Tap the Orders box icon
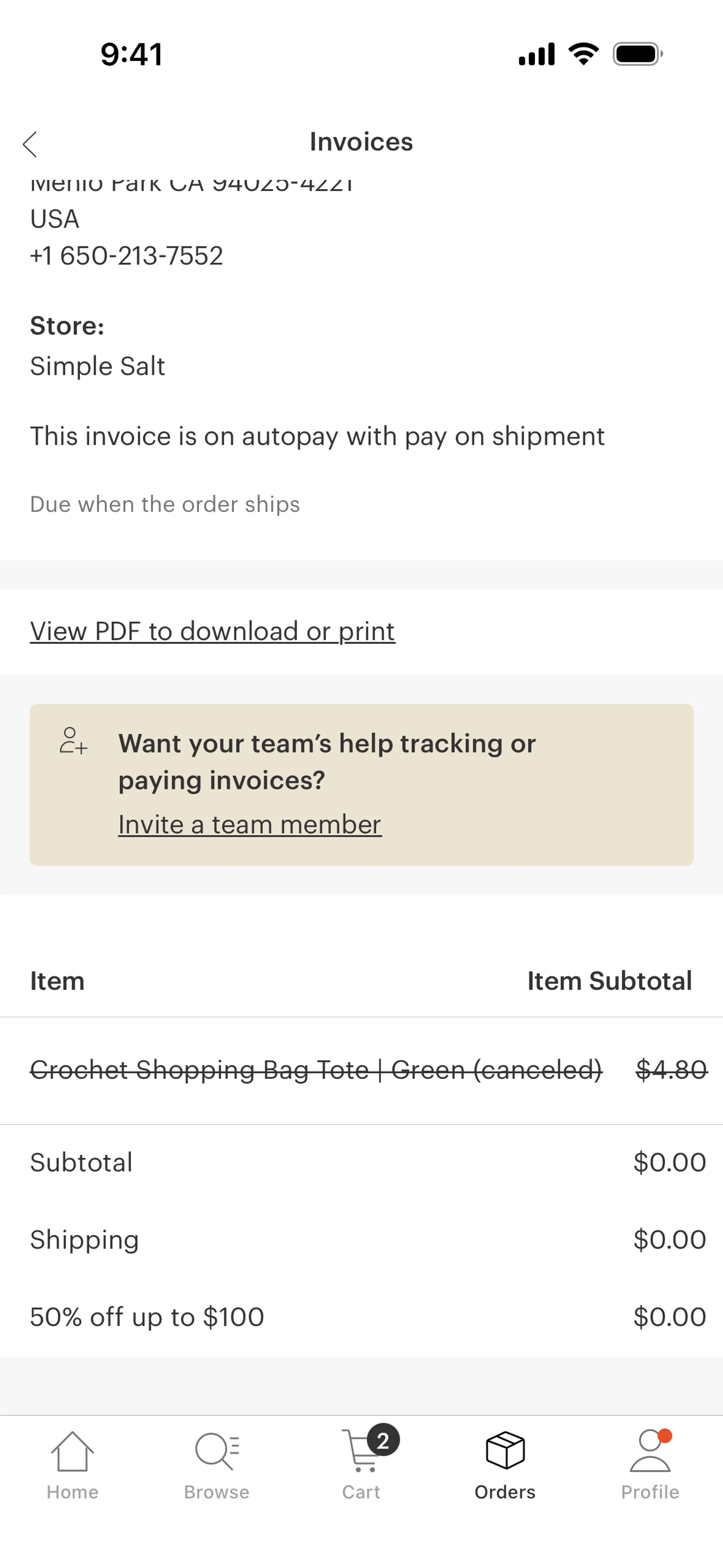This screenshot has width=723, height=1568. click(x=505, y=1450)
